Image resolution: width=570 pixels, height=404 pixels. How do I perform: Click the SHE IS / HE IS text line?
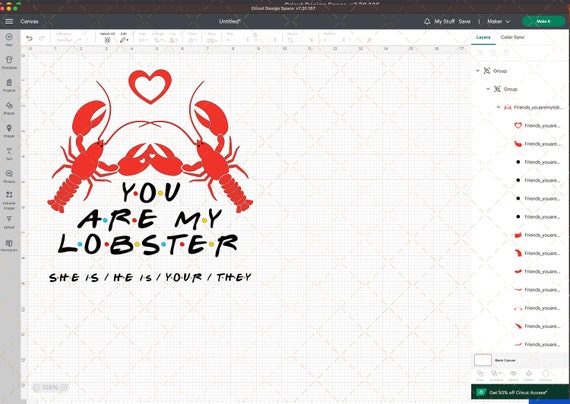150,277
